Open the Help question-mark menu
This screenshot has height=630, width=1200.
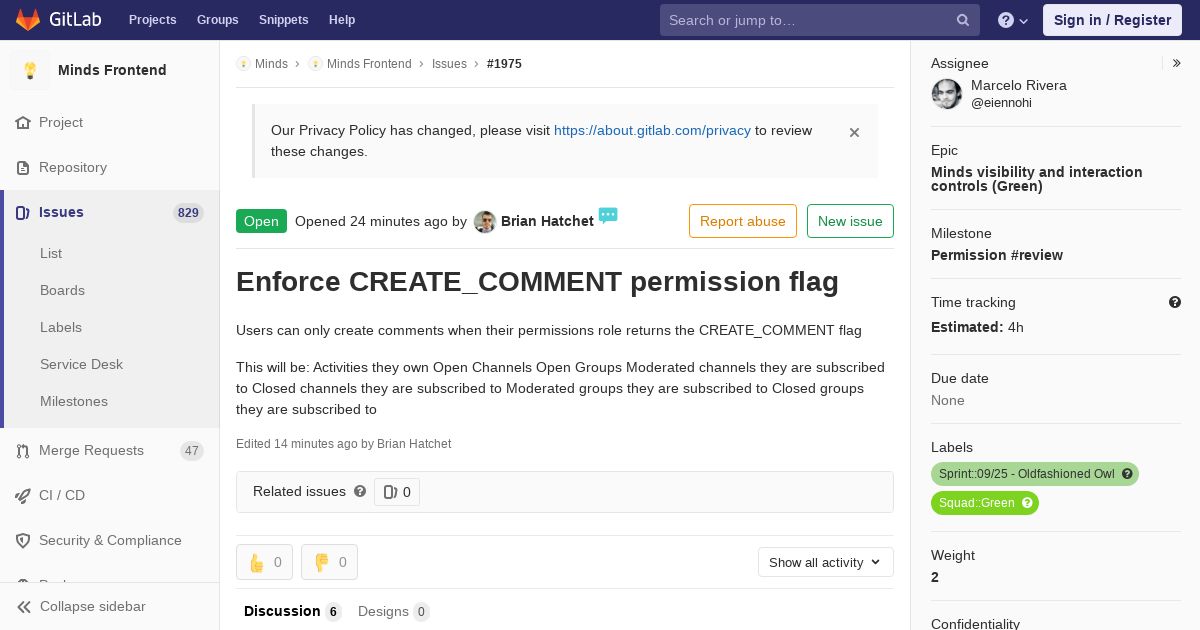click(1013, 20)
